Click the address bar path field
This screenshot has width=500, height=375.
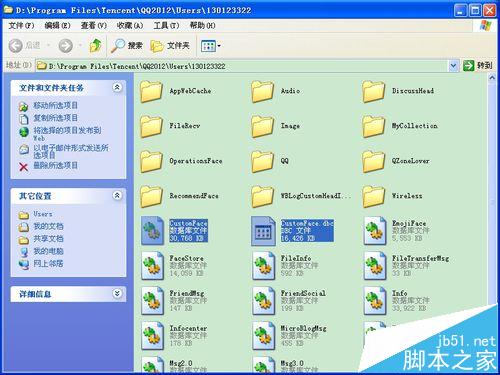pos(242,66)
